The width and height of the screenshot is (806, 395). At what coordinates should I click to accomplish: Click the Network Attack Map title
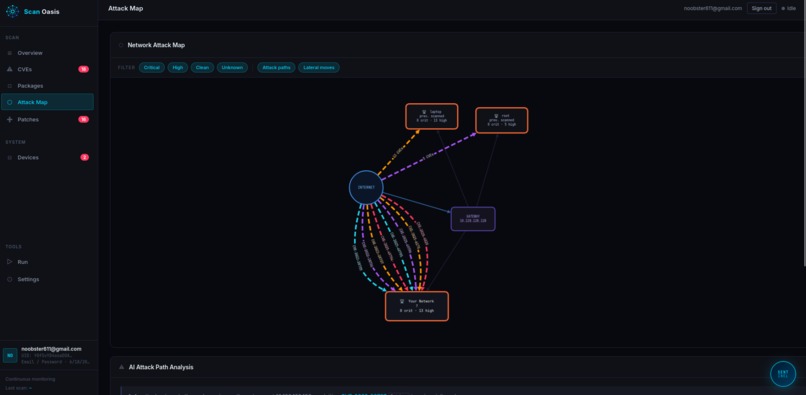[156, 45]
